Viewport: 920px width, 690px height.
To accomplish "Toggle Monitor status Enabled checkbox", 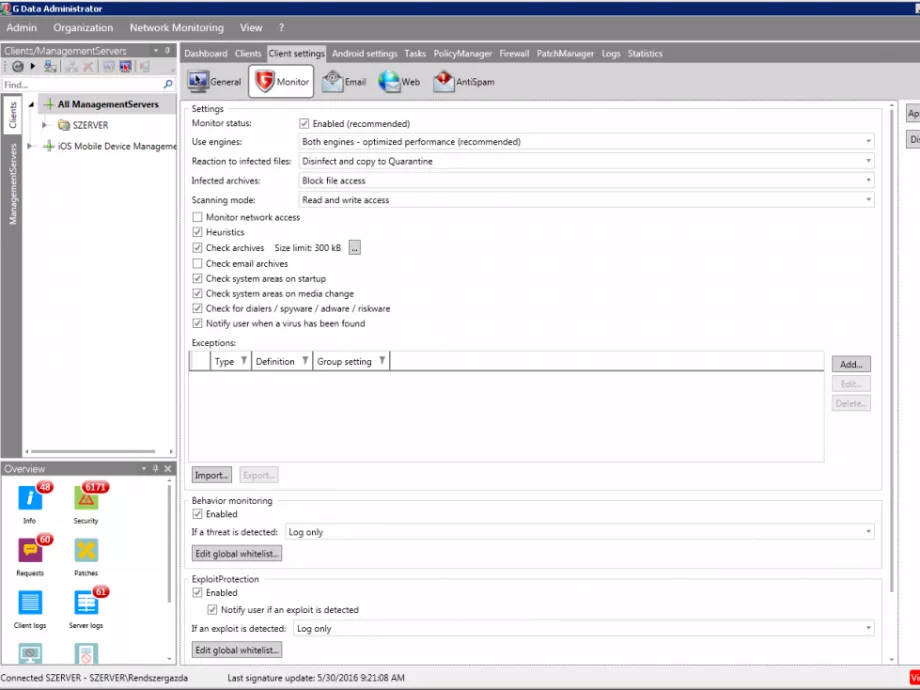I will pyautogui.click(x=304, y=123).
